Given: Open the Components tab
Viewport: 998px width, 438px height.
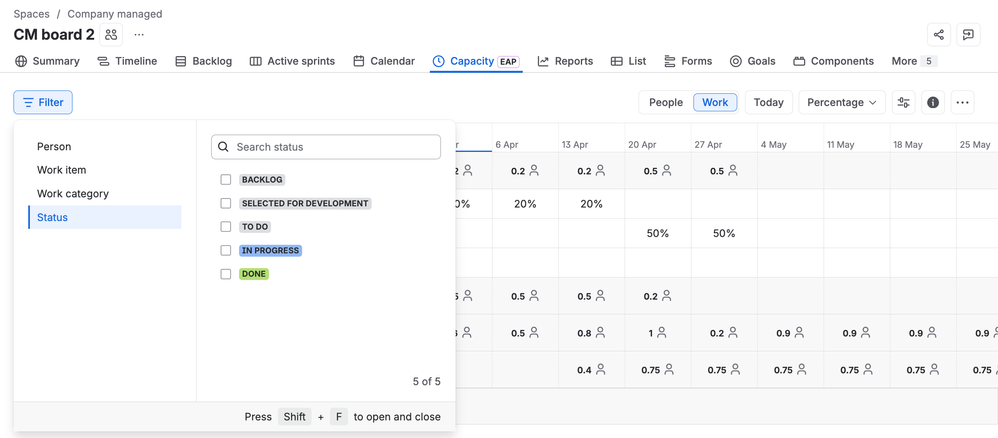Looking at the screenshot, I should (833, 61).
